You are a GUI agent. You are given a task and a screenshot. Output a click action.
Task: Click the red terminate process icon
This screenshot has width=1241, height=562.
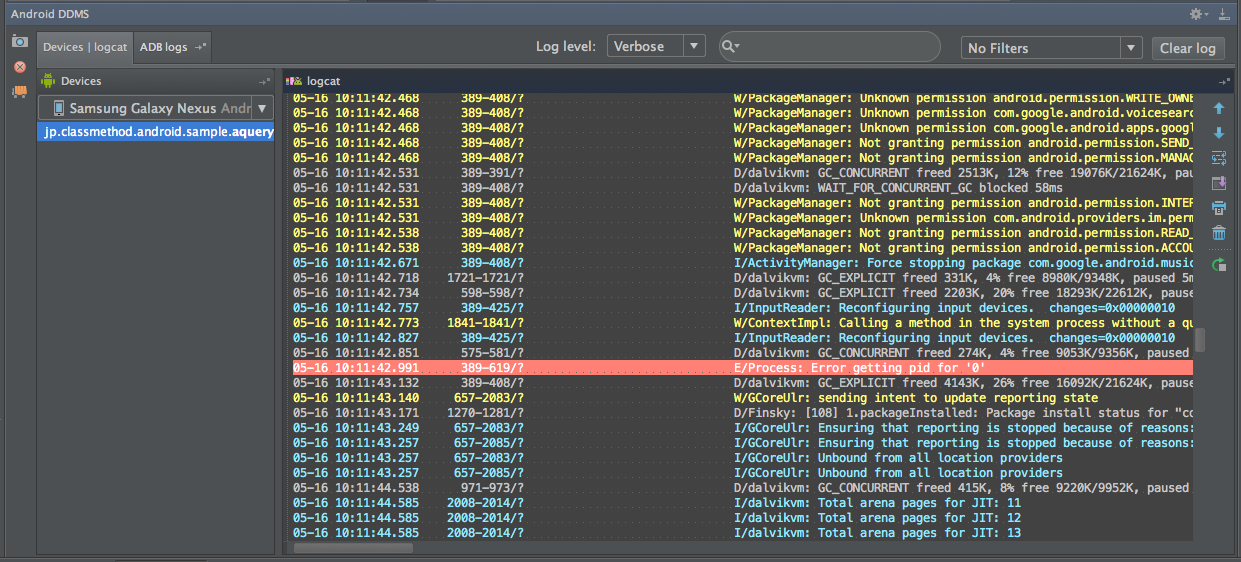(x=19, y=67)
